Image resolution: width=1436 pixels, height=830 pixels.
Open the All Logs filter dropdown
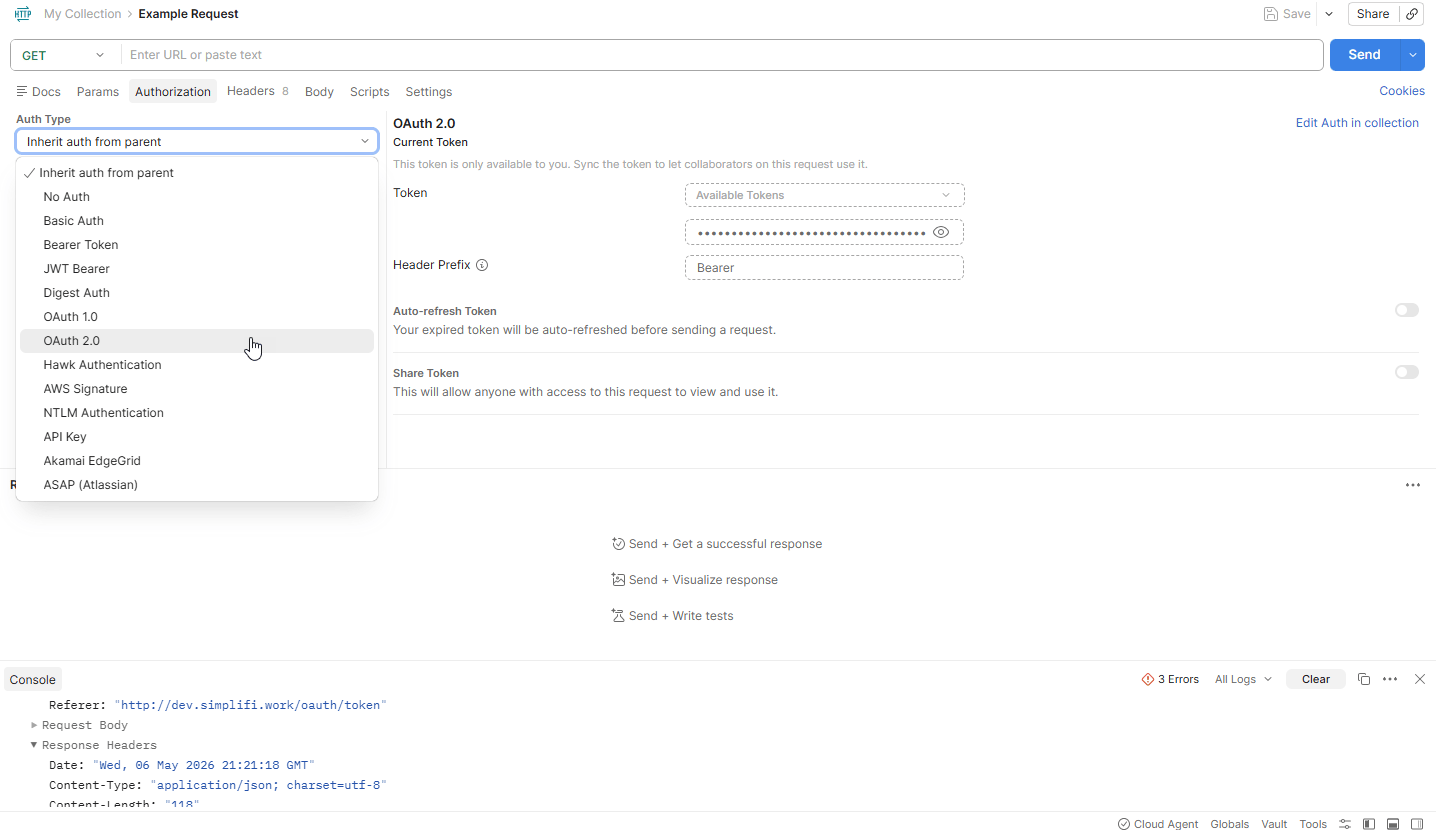click(x=1243, y=679)
